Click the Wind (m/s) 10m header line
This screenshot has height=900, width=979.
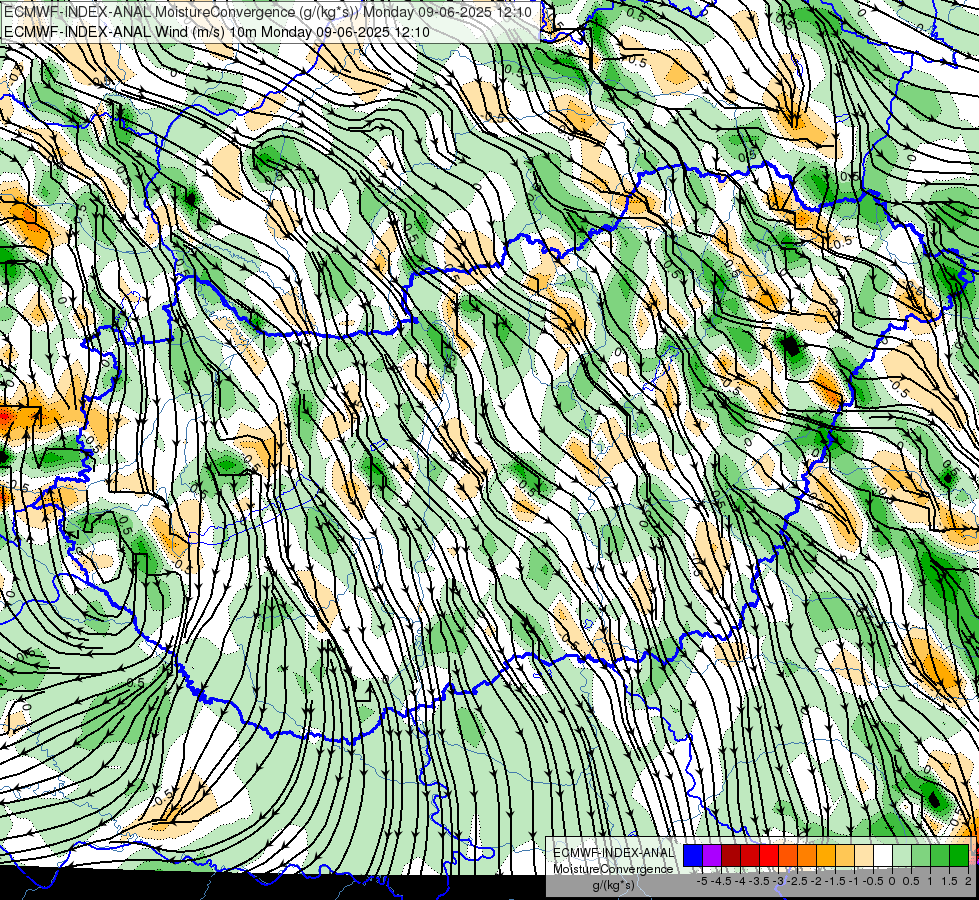(216, 31)
